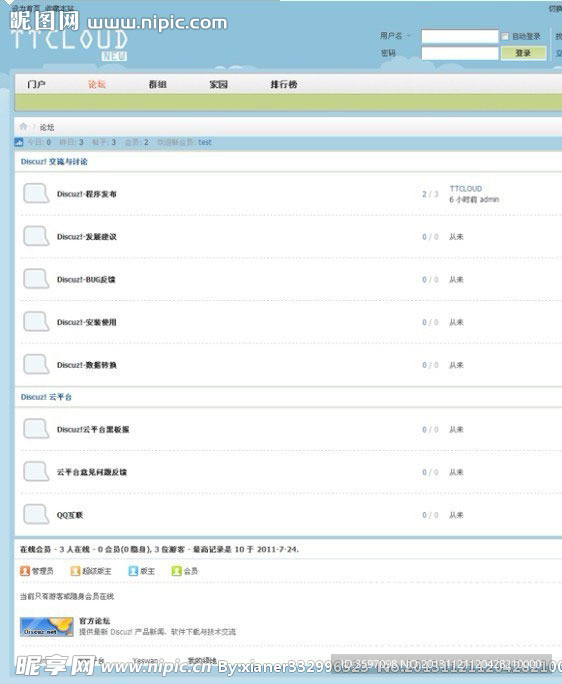This screenshot has height=684, width=562.
Task: Click the Discuz.net official forum logo
Action: click(47, 627)
